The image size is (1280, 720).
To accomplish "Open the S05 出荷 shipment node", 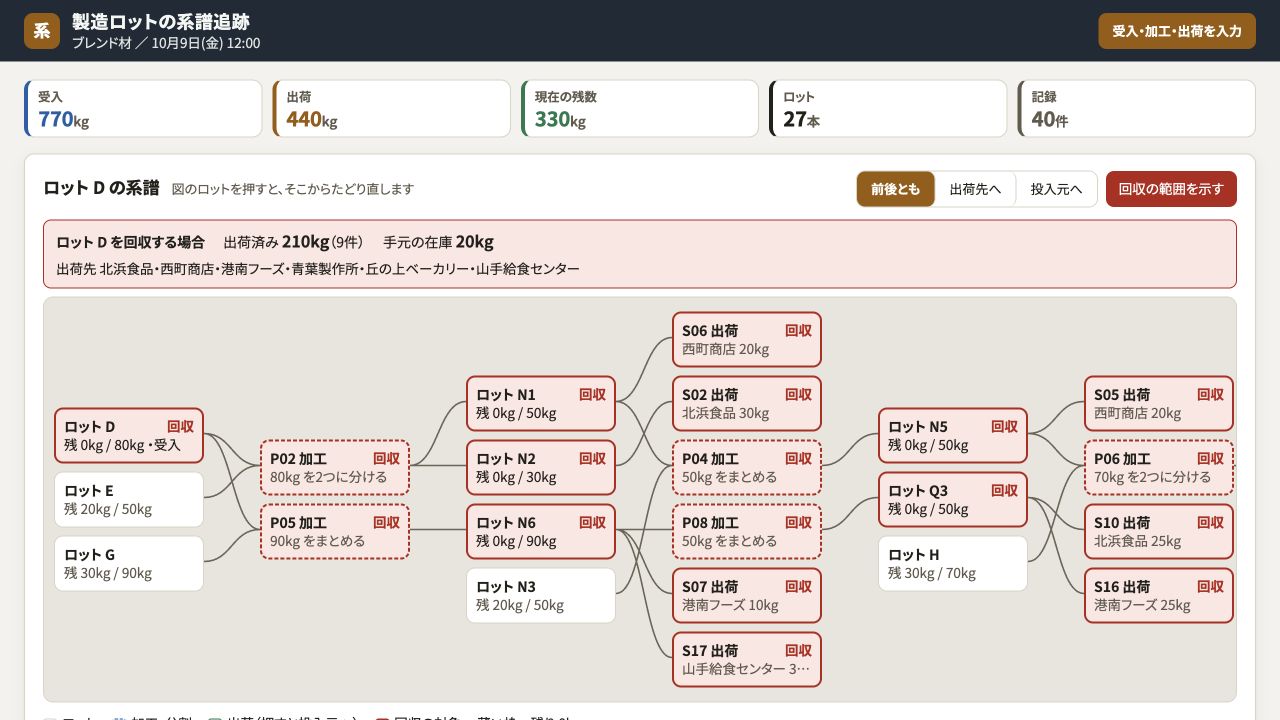I will point(1159,403).
